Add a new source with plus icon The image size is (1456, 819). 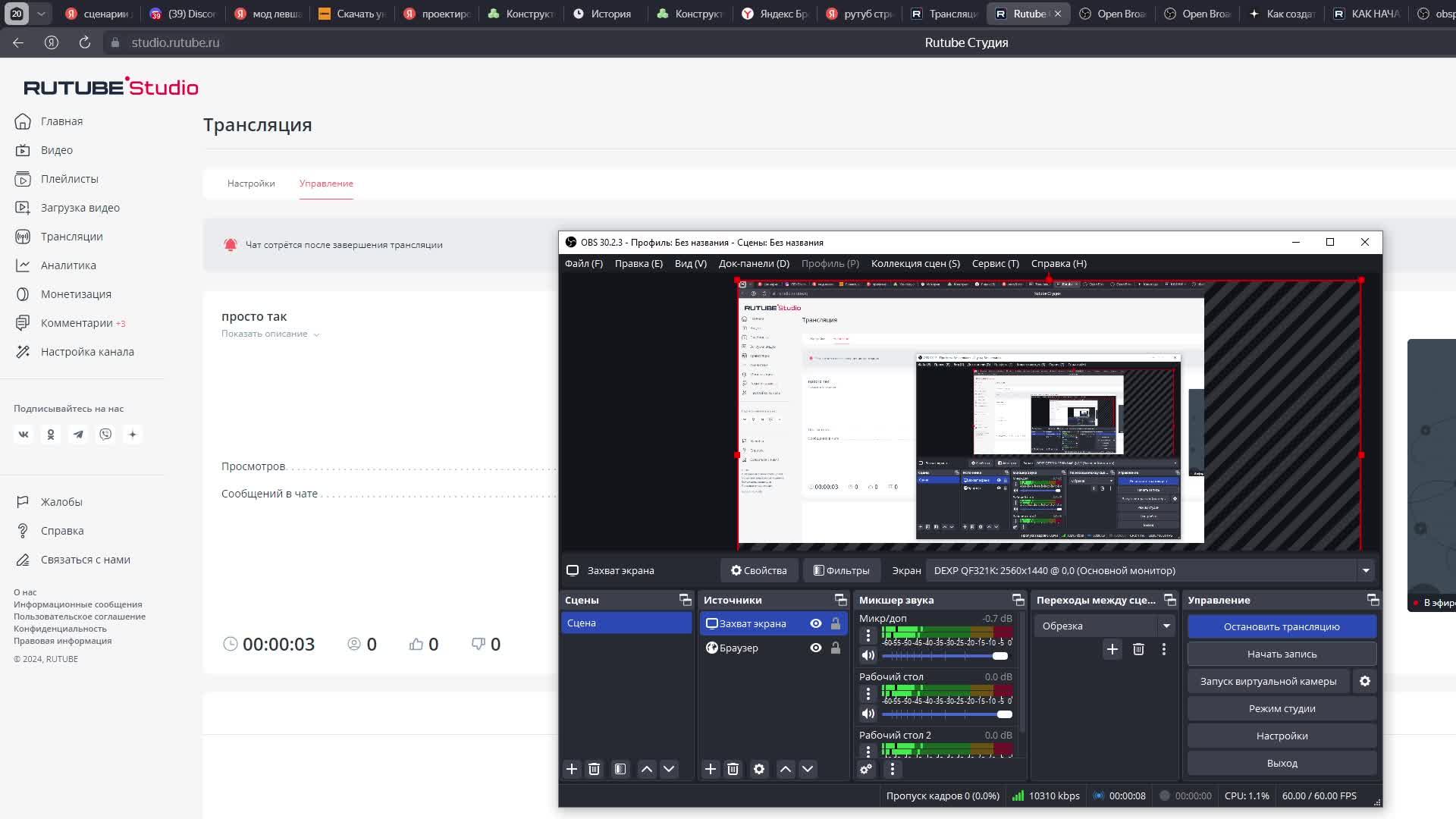point(711,769)
